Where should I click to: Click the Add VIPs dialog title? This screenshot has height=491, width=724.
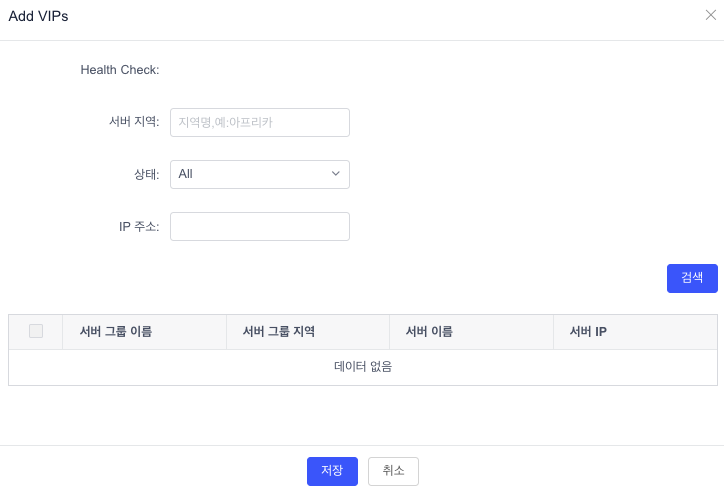[38, 16]
